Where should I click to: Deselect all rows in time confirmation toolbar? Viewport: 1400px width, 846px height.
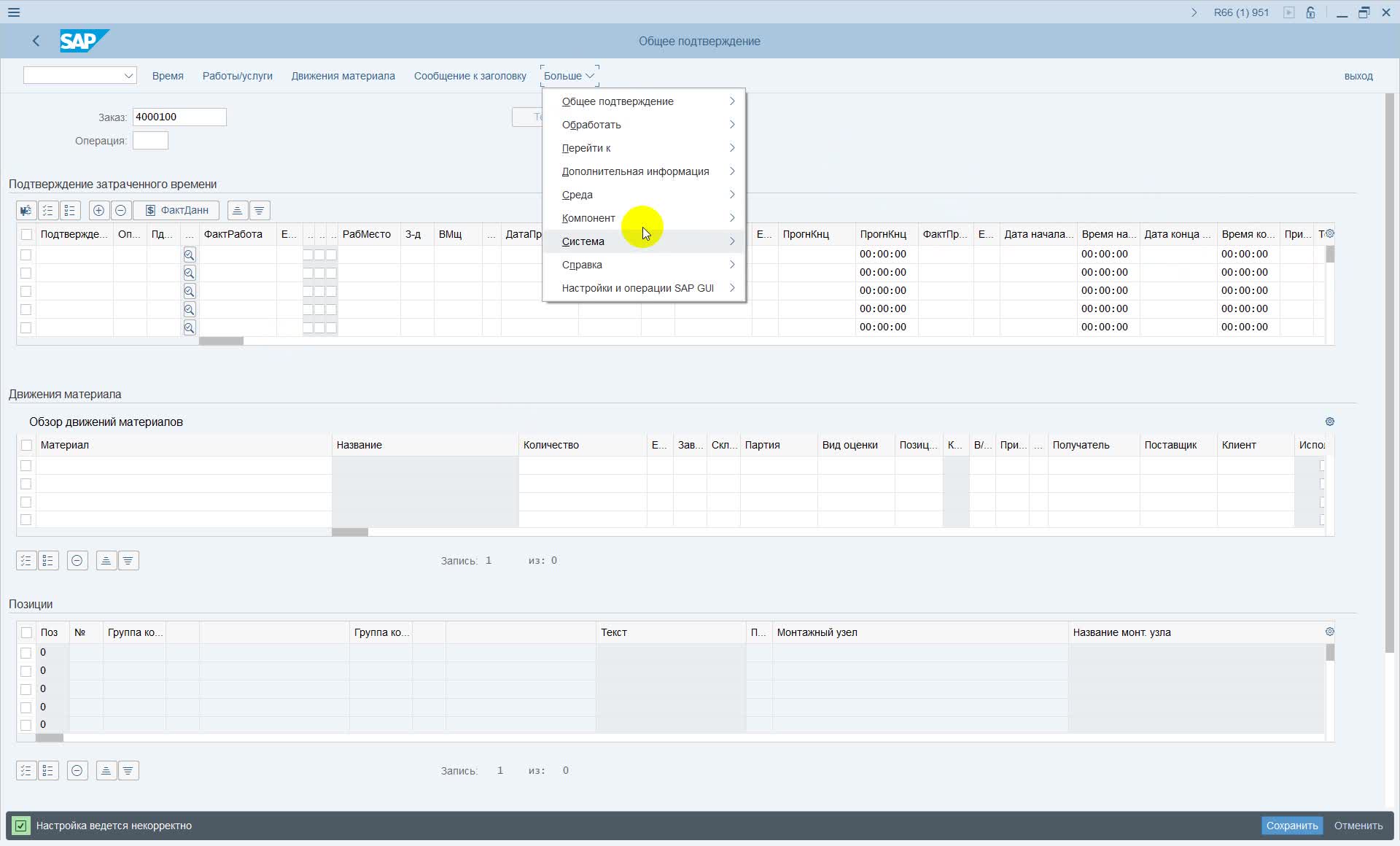click(x=70, y=210)
